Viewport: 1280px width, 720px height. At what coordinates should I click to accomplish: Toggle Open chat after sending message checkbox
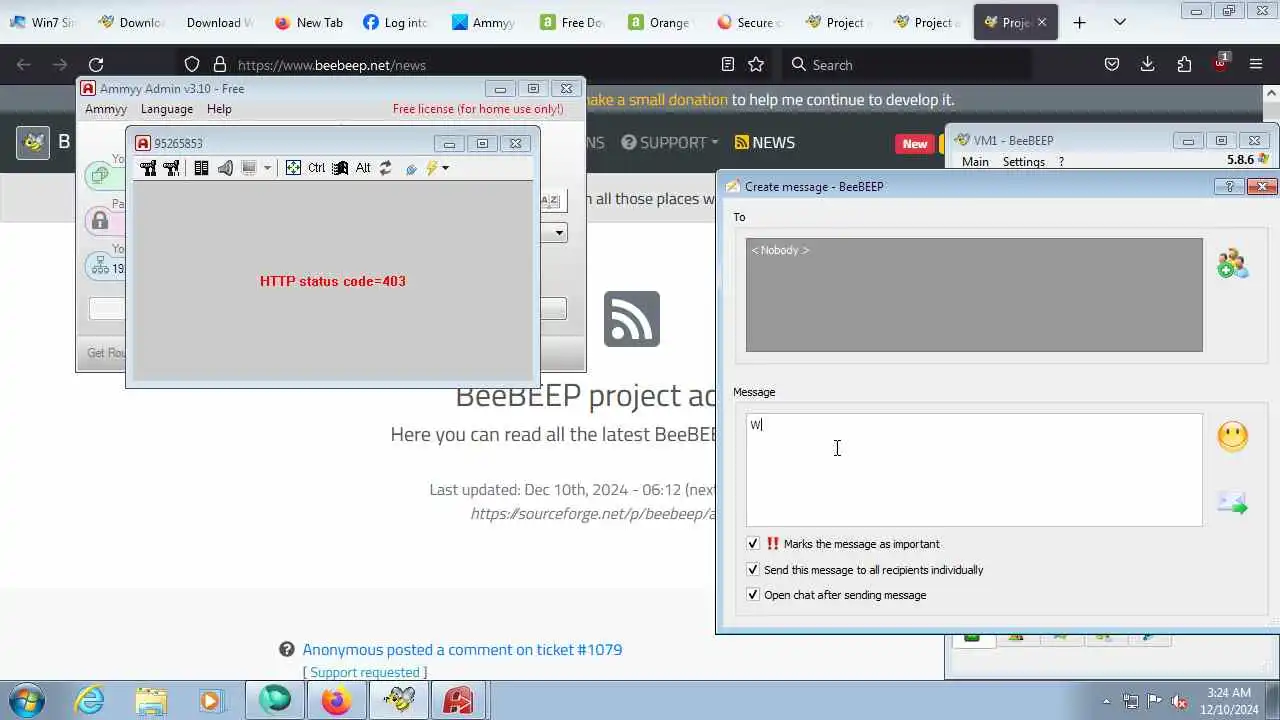pyautogui.click(x=753, y=595)
